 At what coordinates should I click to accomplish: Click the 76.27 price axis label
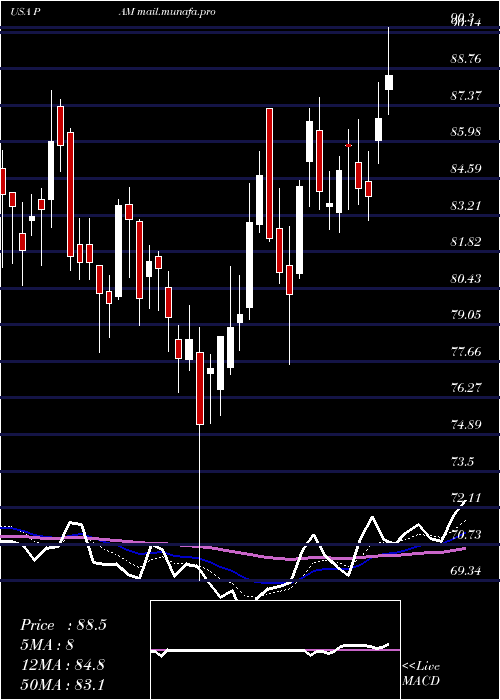click(466, 388)
